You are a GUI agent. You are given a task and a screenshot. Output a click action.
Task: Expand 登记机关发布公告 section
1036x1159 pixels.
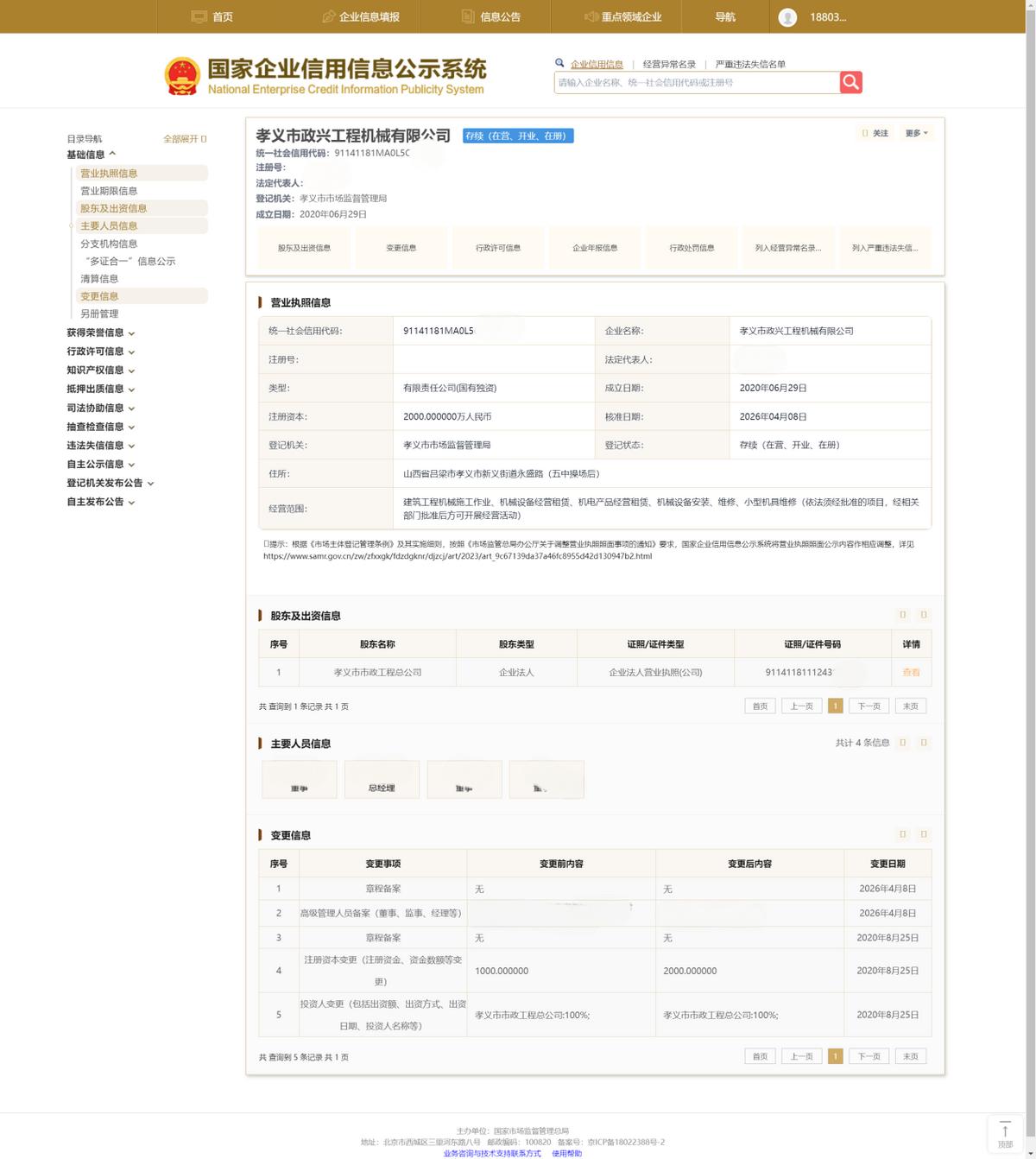click(x=111, y=483)
